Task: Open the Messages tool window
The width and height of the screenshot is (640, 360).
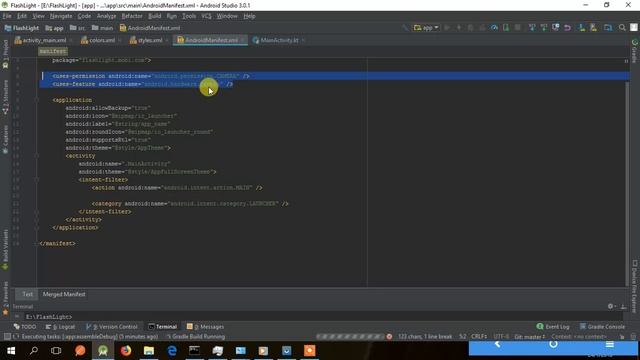Action: coord(205,327)
